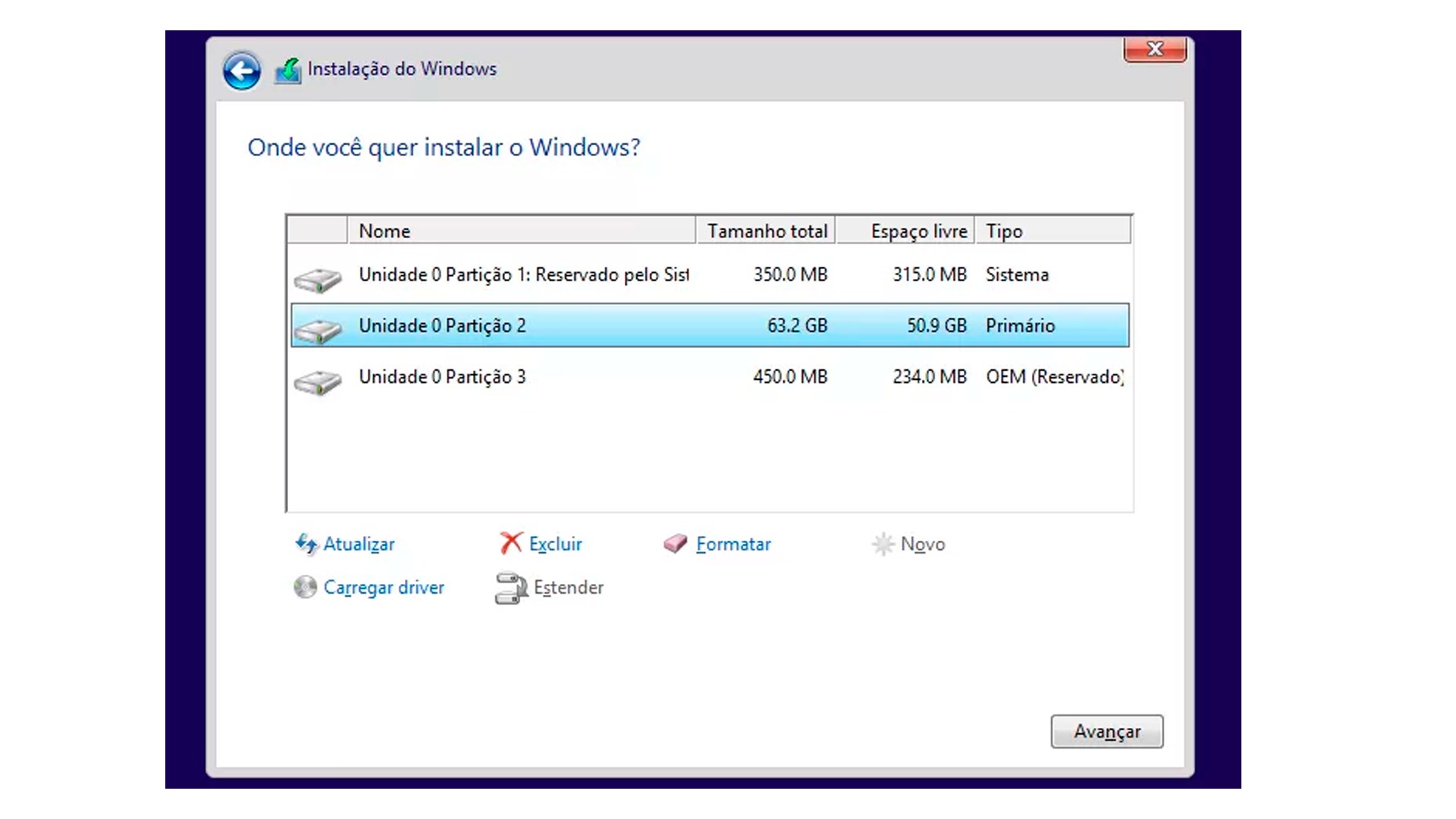Click the blank first column header
This screenshot has height=819, width=1456.
click(318, 231)
